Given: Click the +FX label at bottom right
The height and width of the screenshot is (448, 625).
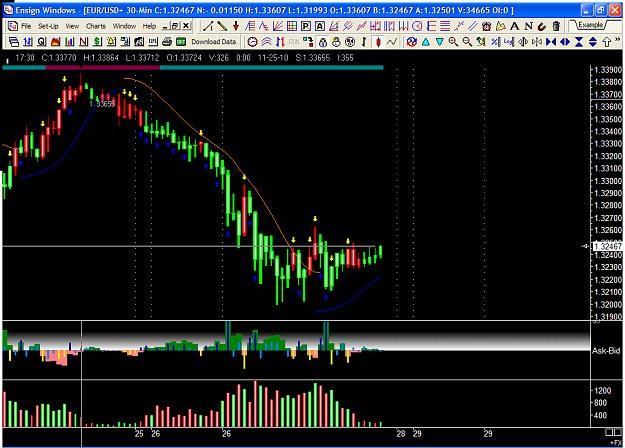Looking at the screenshot, I should 615,442.
